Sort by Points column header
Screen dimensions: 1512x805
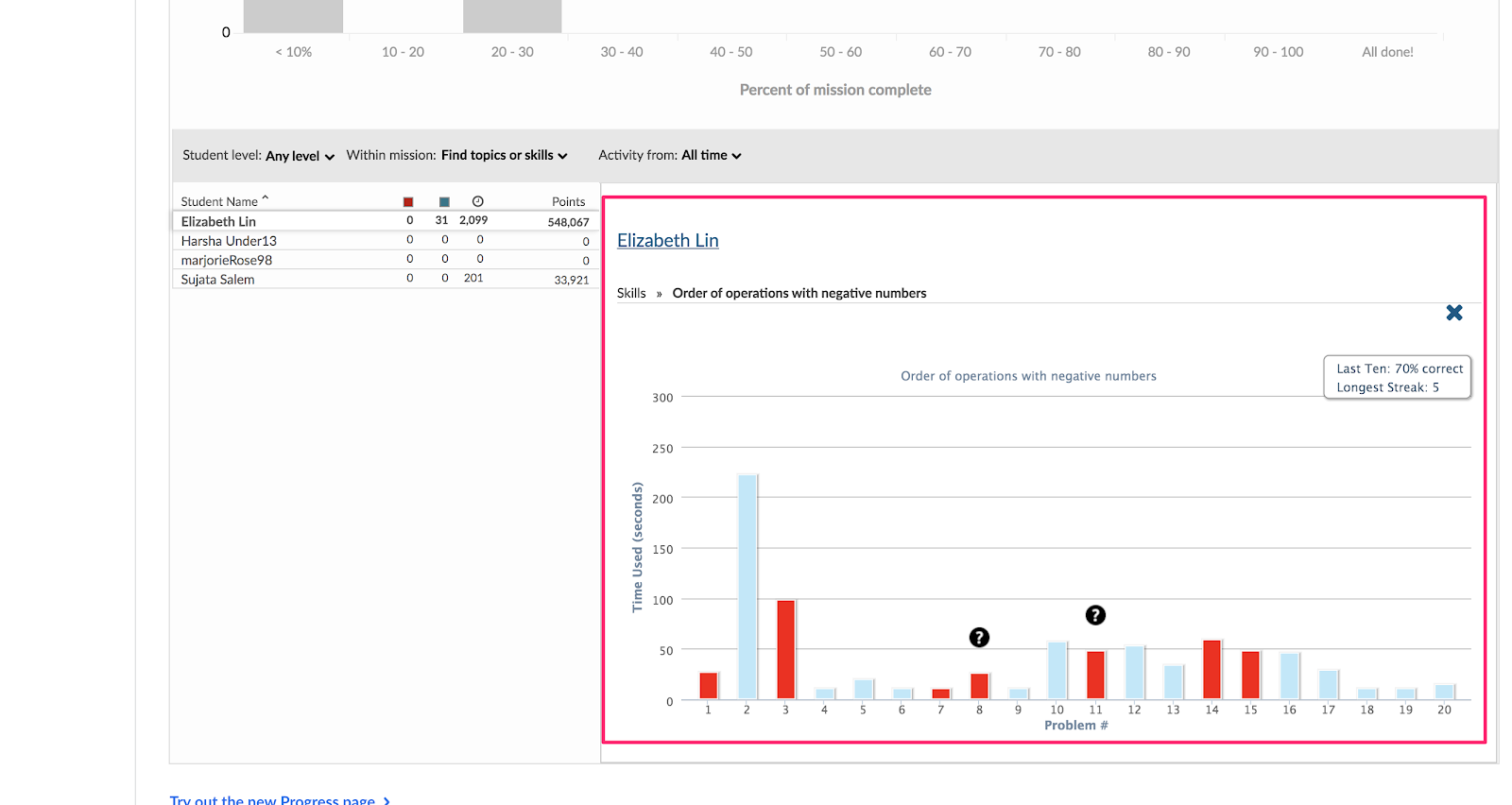(568, 202)
